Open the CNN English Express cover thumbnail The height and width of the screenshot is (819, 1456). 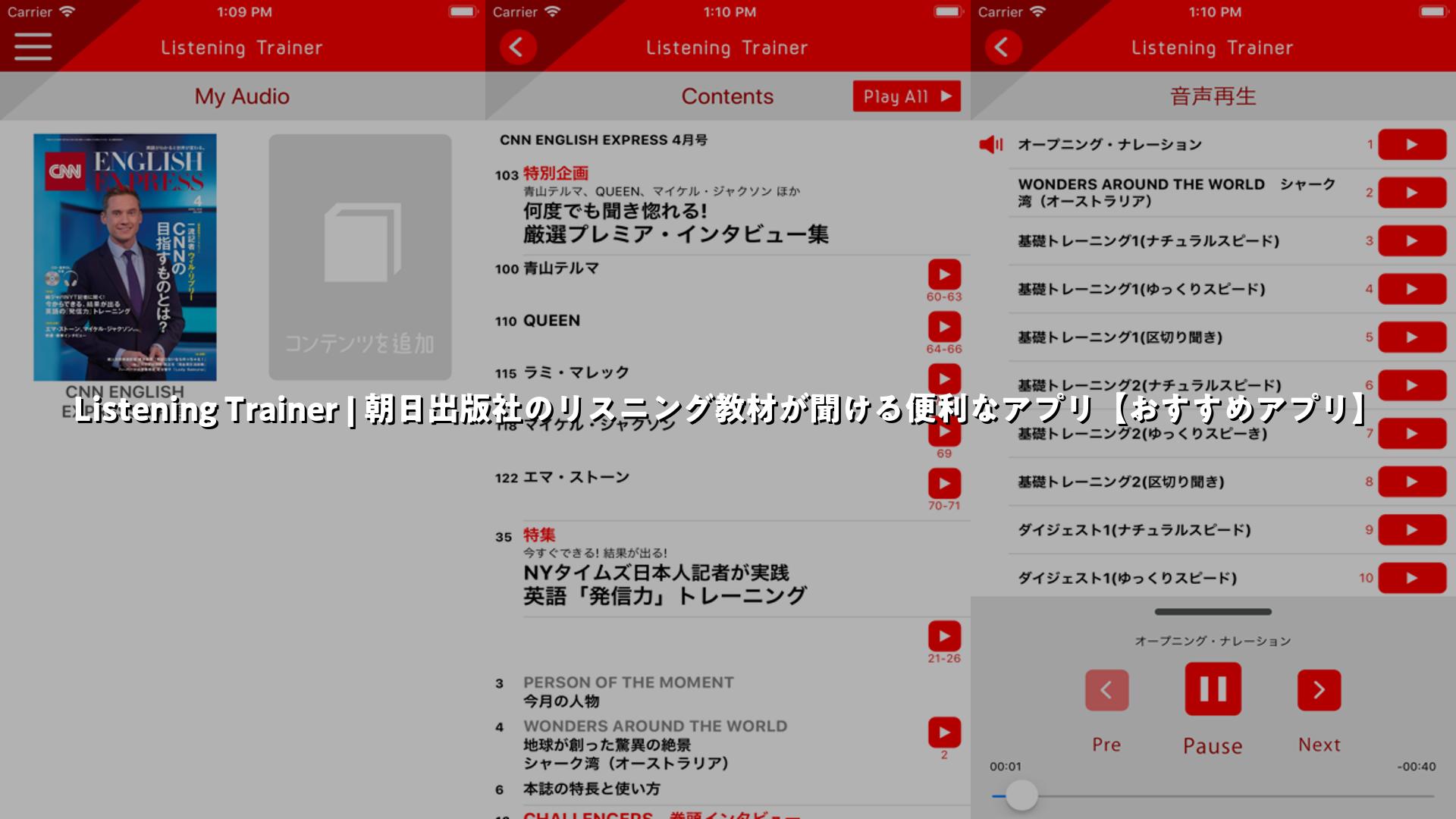click(x=125, y=257)
